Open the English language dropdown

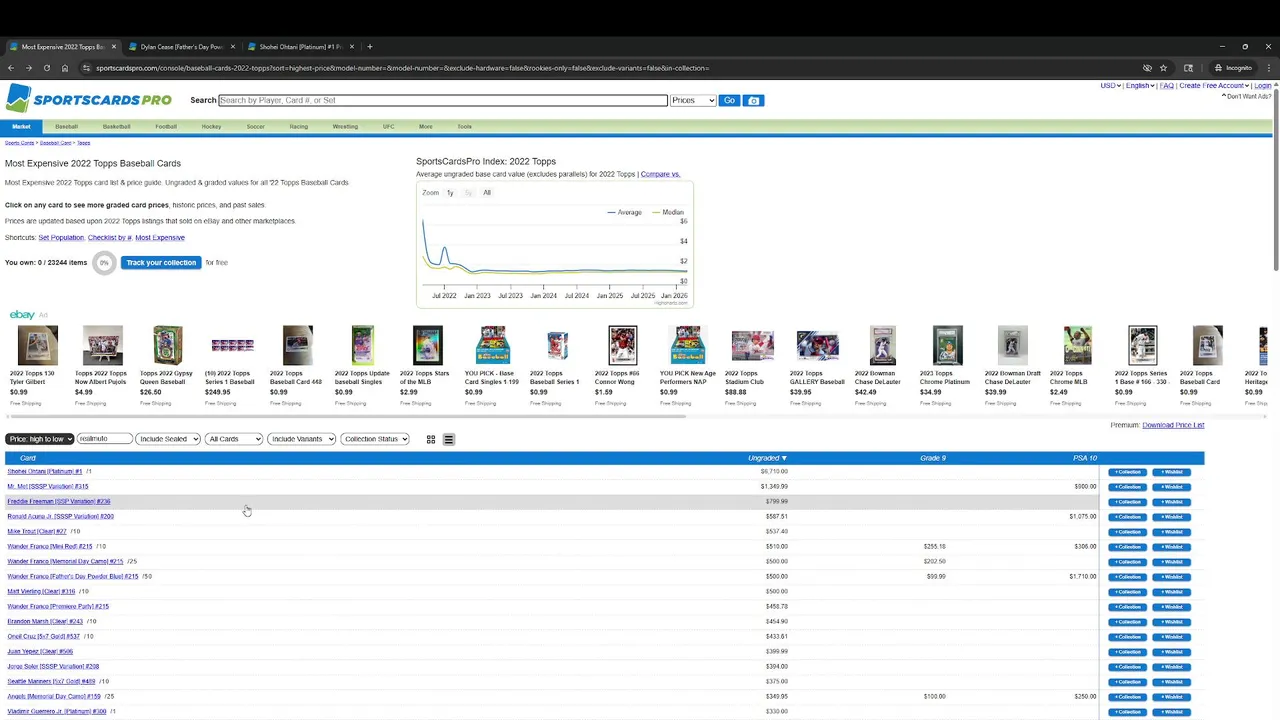[x=1140, y=86]
